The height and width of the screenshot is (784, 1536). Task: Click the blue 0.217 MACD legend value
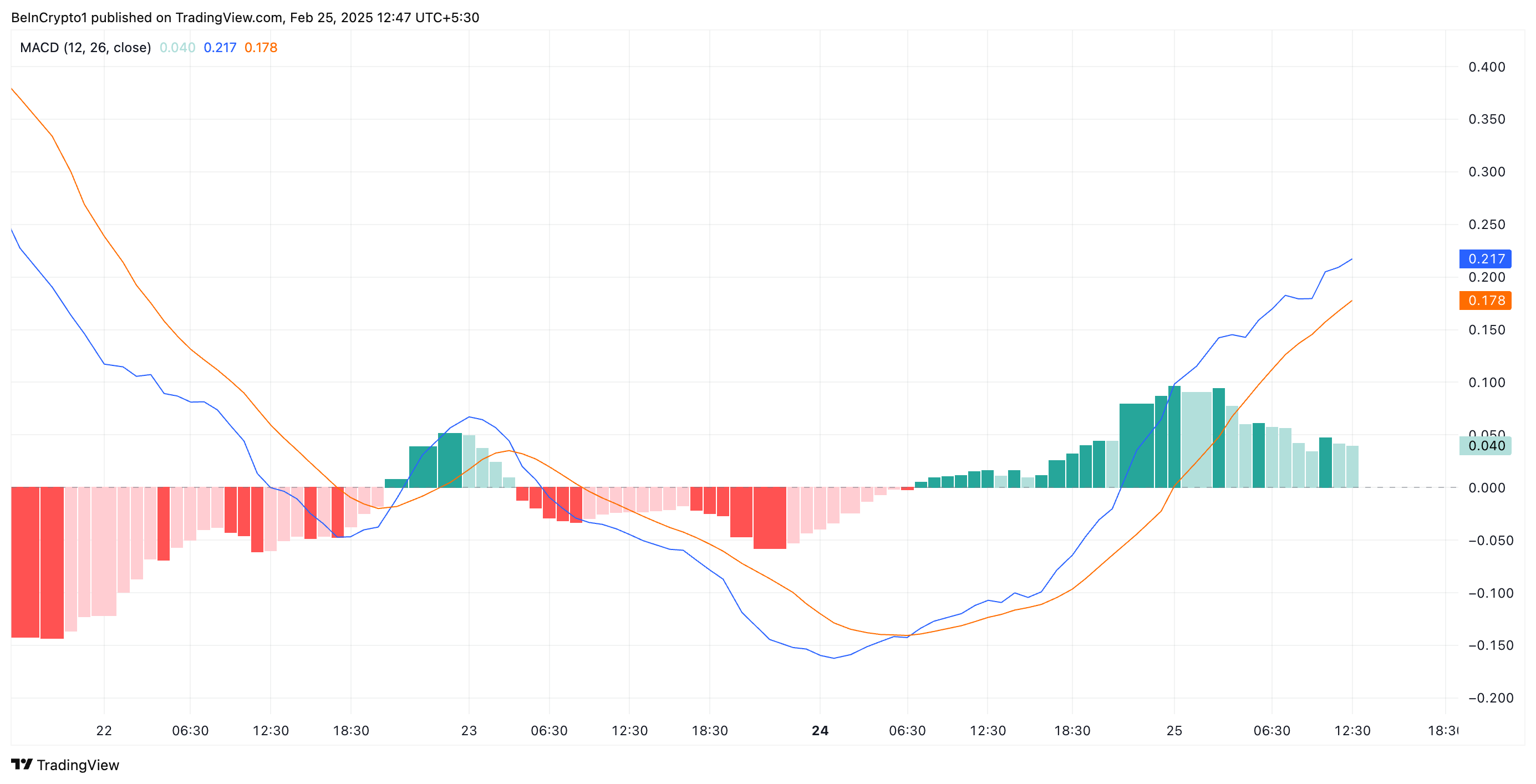[220, 48]
